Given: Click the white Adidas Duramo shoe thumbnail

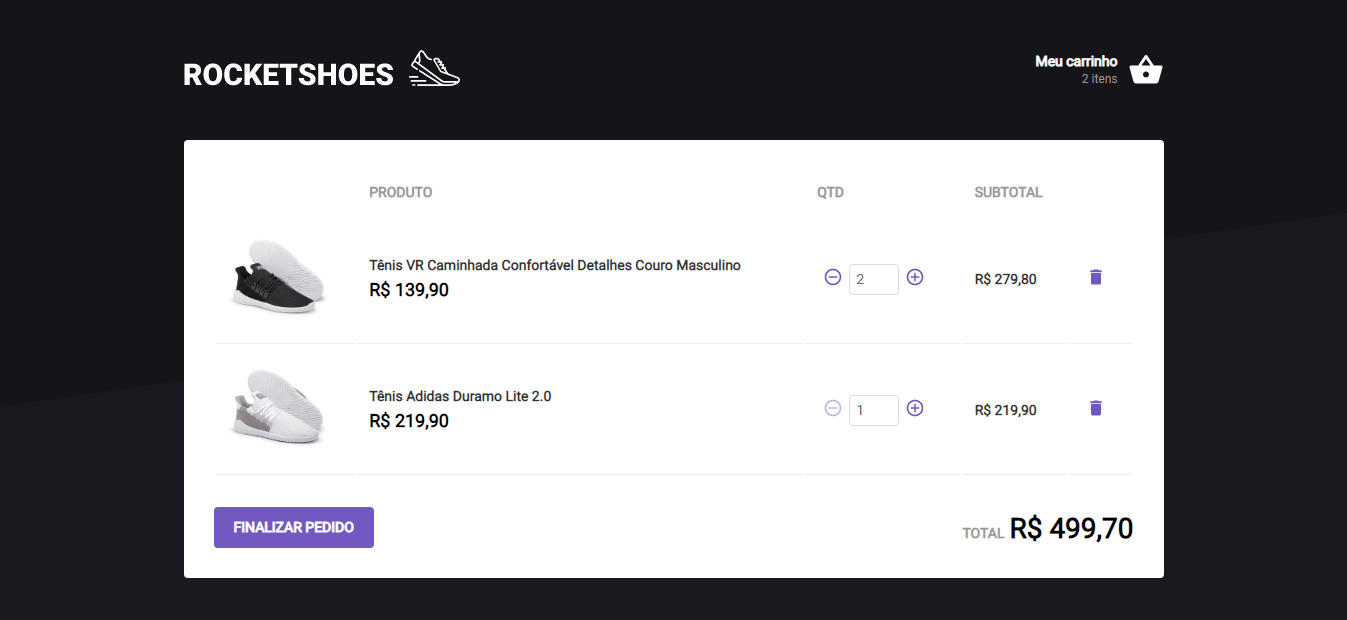Looking at the screenshot, I should [277, 408].
